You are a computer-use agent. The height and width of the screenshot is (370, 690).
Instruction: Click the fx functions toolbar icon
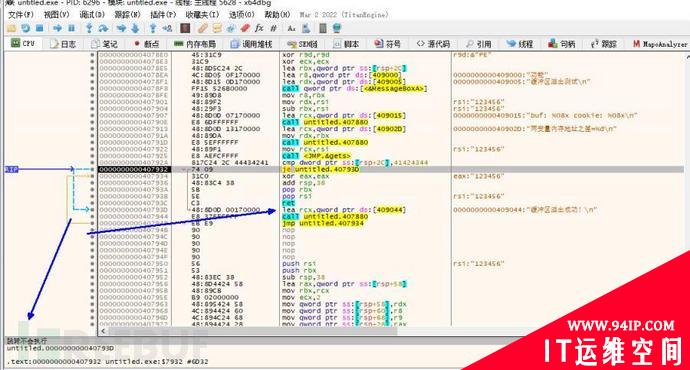[259, 29]
